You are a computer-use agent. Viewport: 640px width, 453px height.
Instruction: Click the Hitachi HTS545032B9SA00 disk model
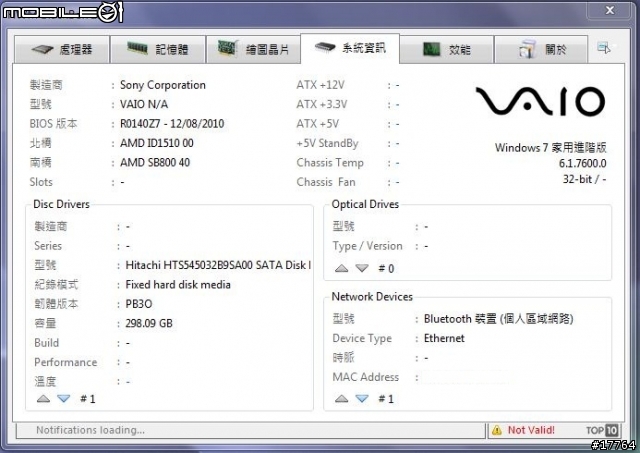(218, 265)
